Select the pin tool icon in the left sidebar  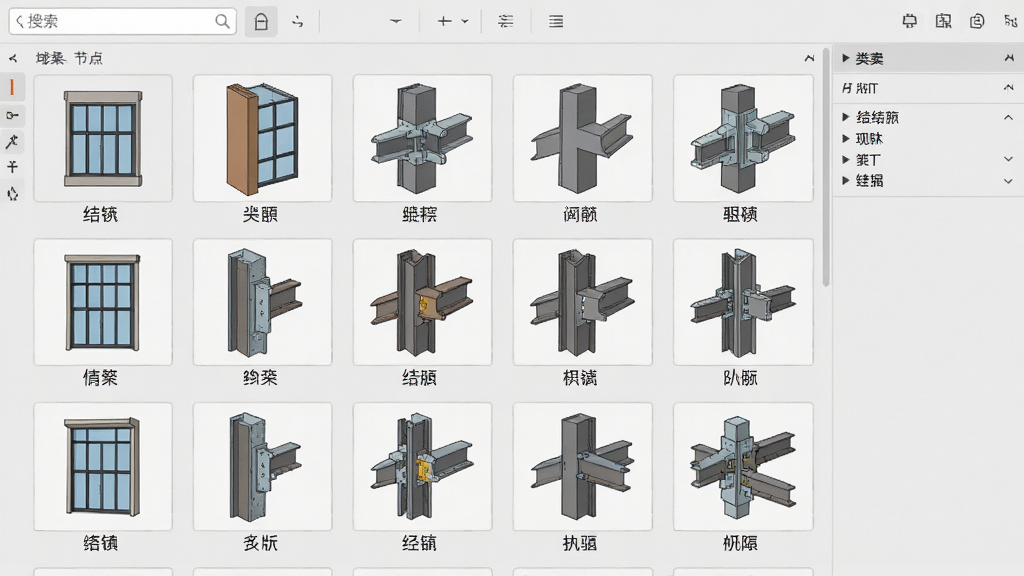(x=12, y=141)
